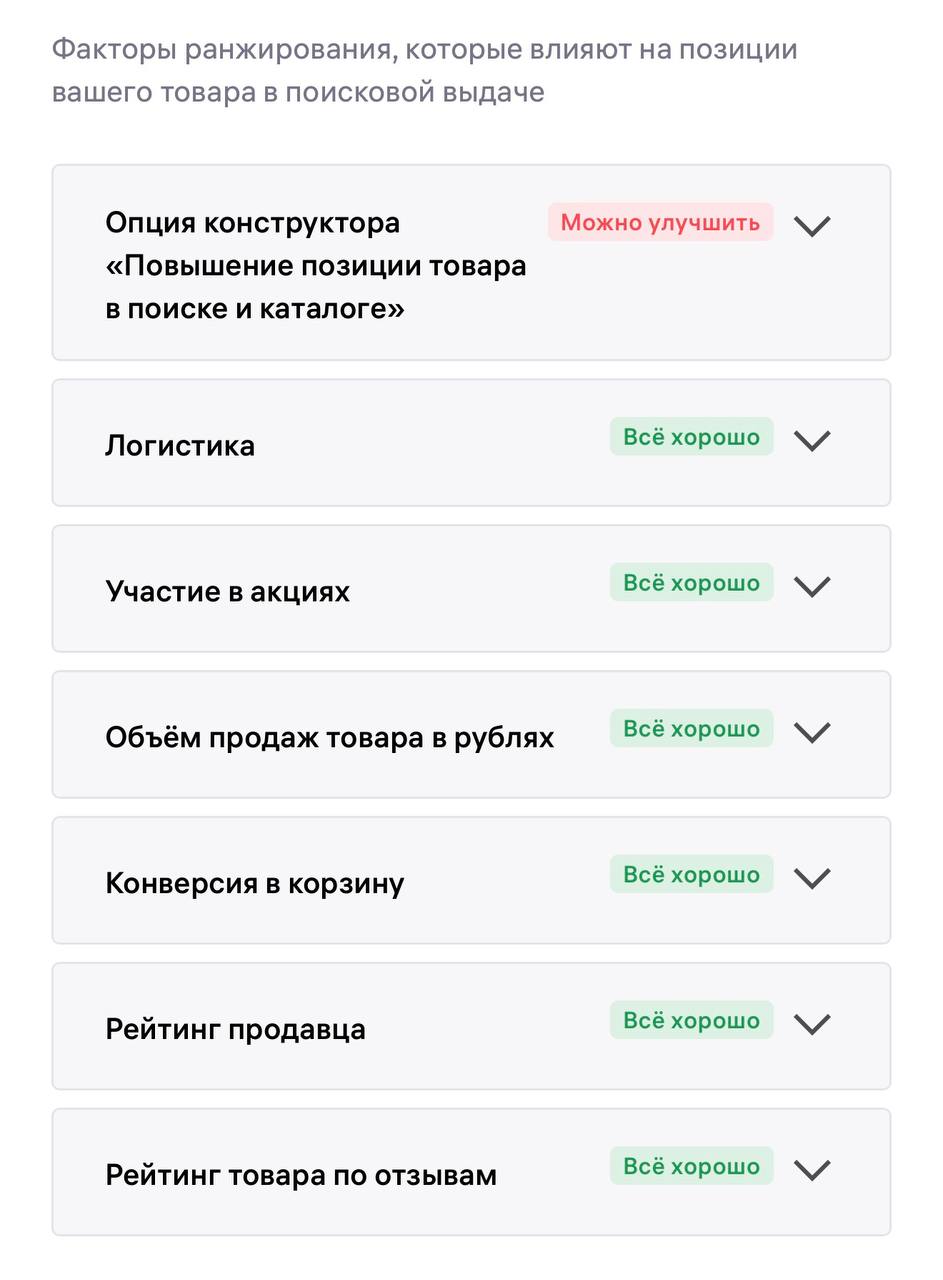Open the Логистика title text
This screenshot has width=943, height=1280.
(x=180, y=445)
